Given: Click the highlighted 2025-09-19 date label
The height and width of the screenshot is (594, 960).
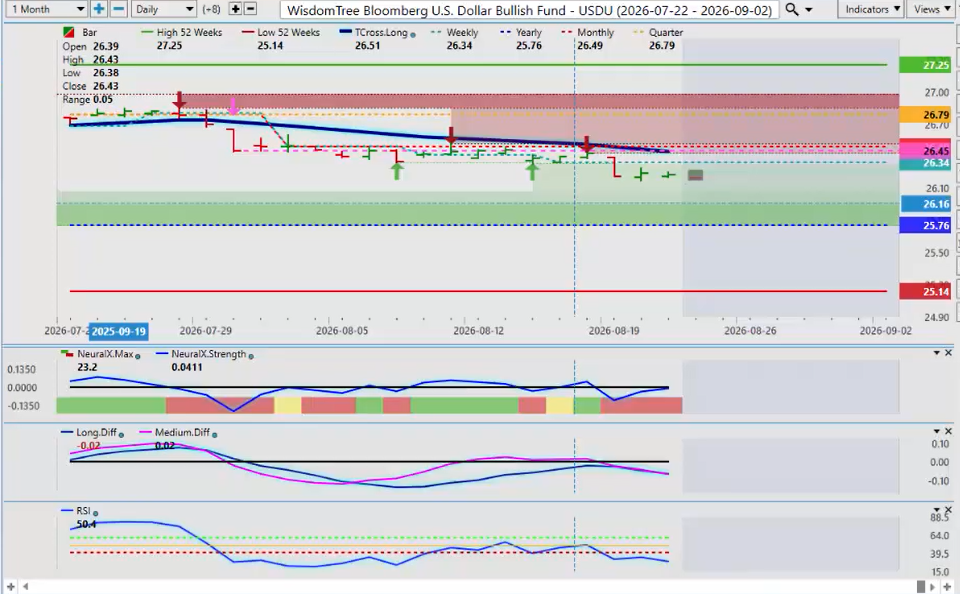Looking at the screenshot, I should [119, 331].
